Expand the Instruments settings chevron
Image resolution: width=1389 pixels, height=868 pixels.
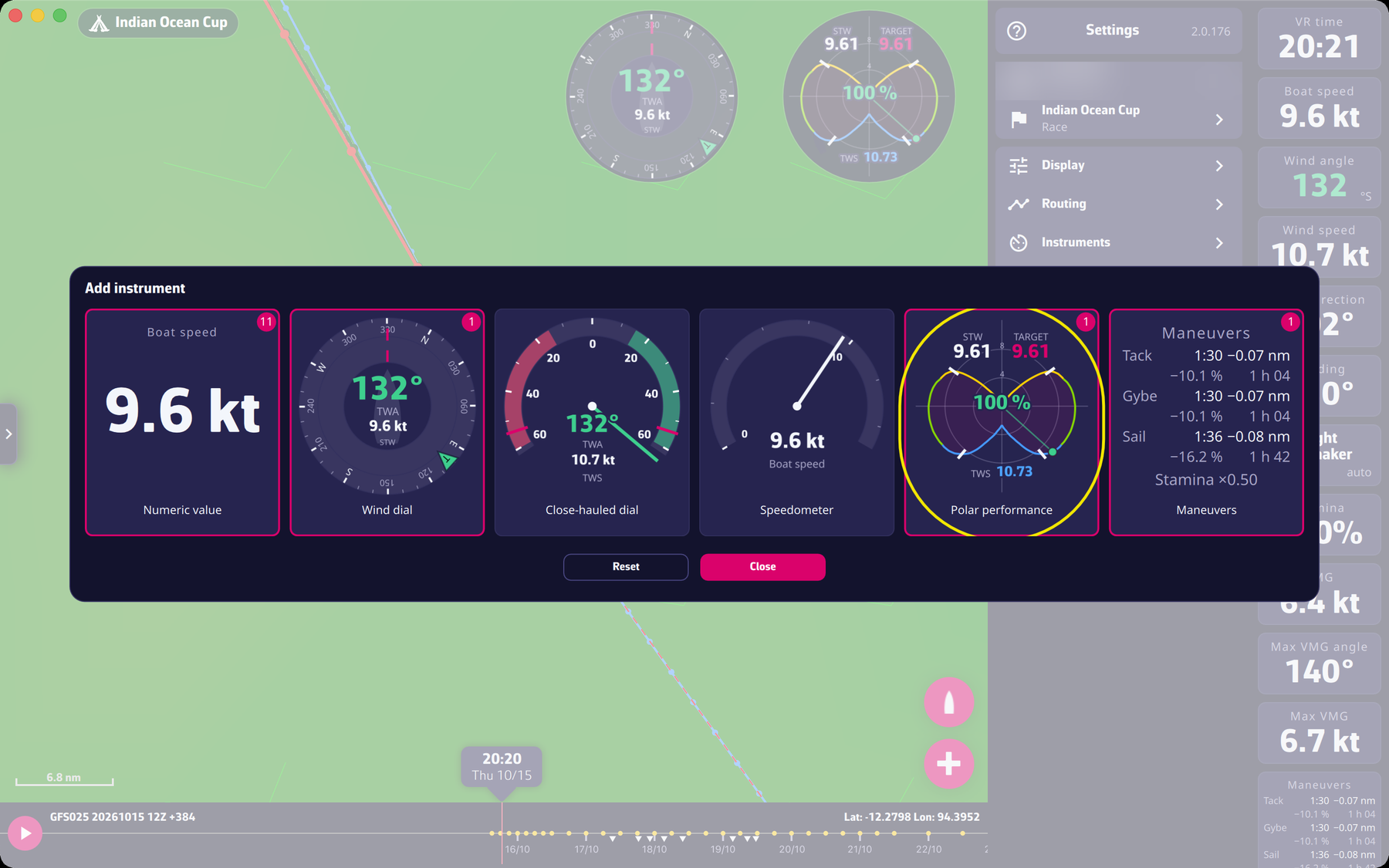click(x=1219, y=243)
